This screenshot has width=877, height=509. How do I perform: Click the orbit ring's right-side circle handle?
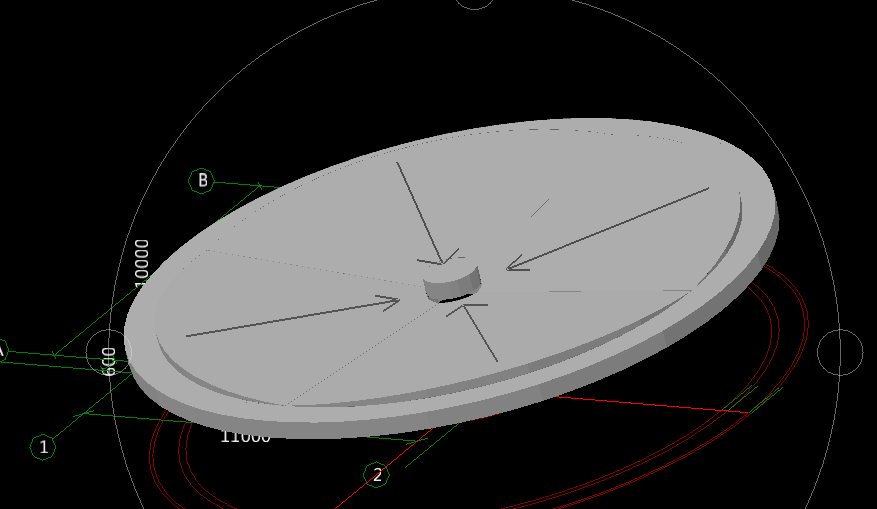[x=840, y=352]
